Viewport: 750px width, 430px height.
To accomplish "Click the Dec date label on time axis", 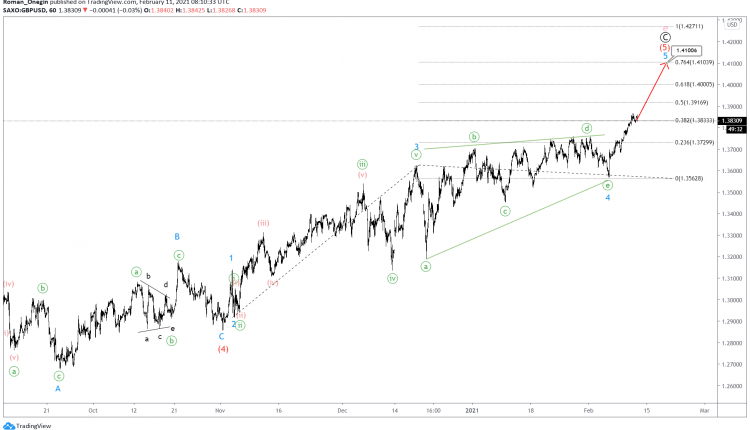I will (342, 410).
